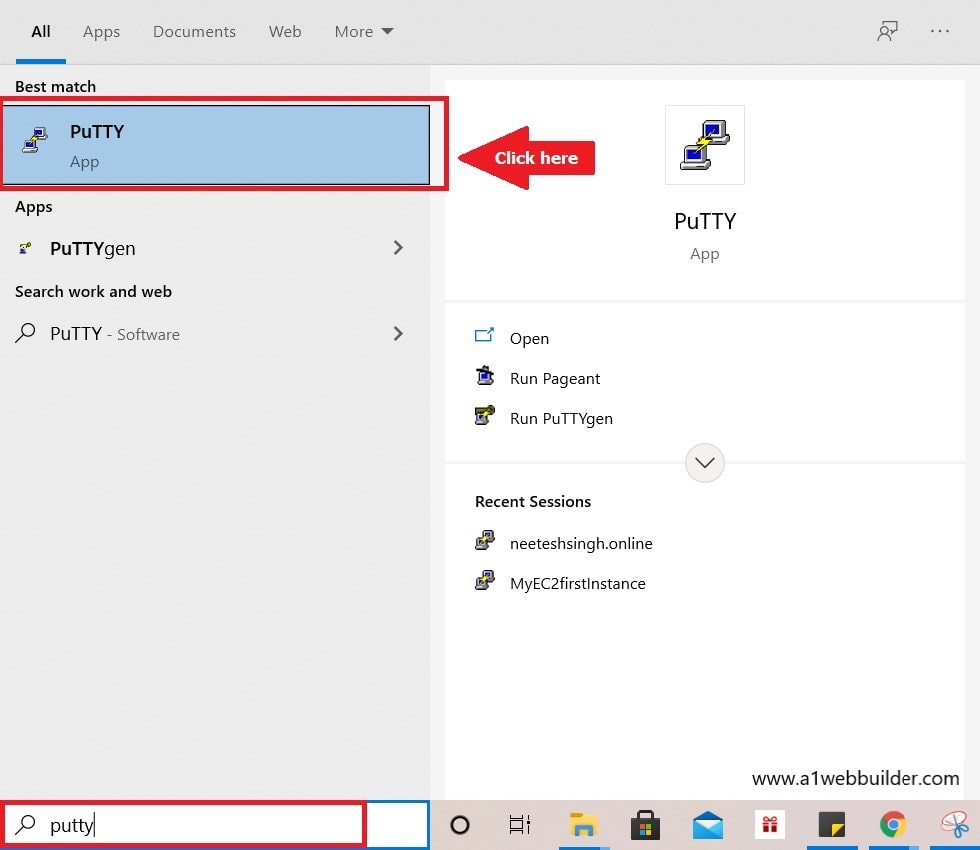Open the PuTTY best match result
This screenshot has height=850, width=980.
[216, 145]
